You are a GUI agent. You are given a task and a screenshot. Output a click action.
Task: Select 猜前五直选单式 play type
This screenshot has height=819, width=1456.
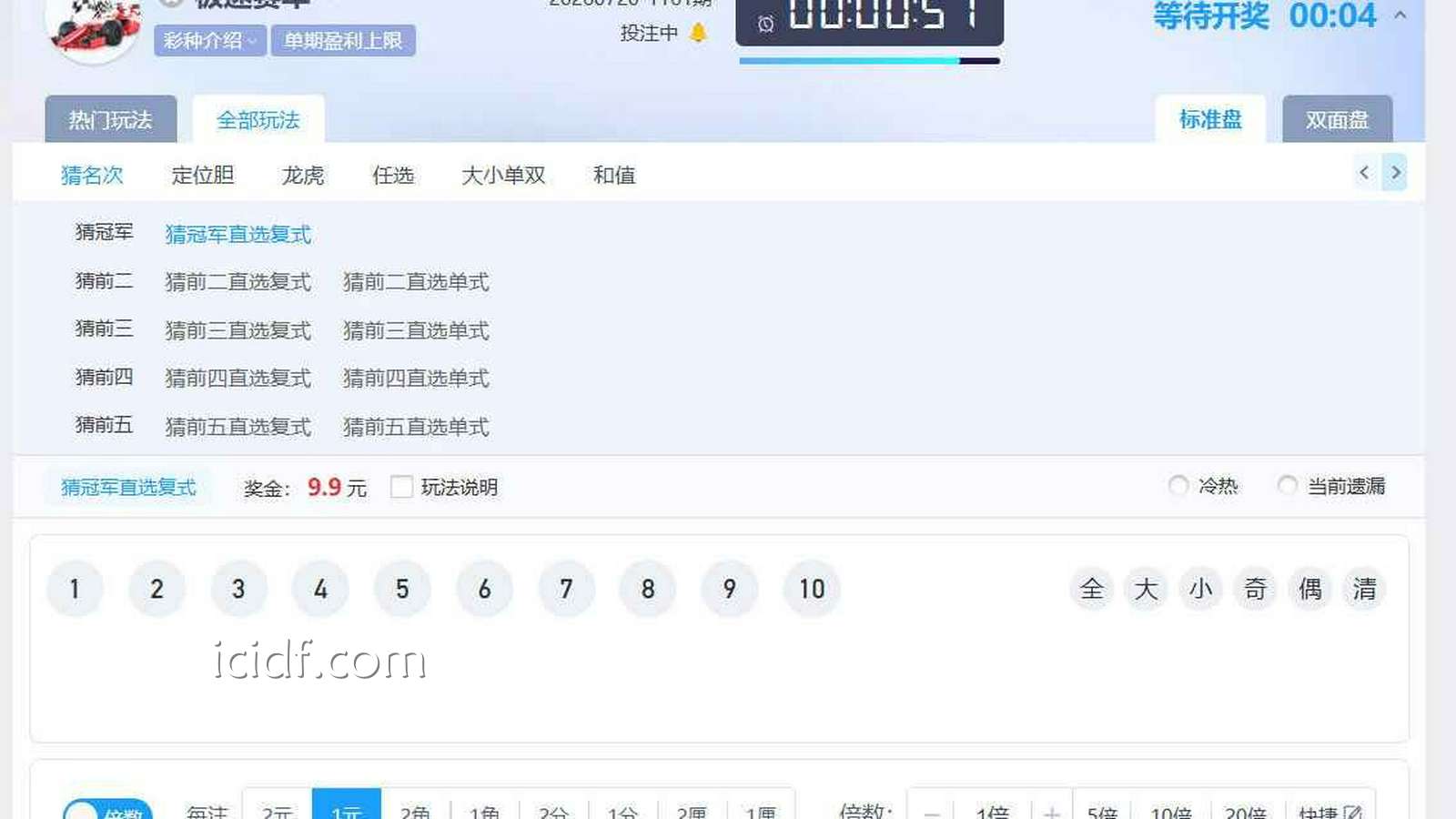pos(416,427)
